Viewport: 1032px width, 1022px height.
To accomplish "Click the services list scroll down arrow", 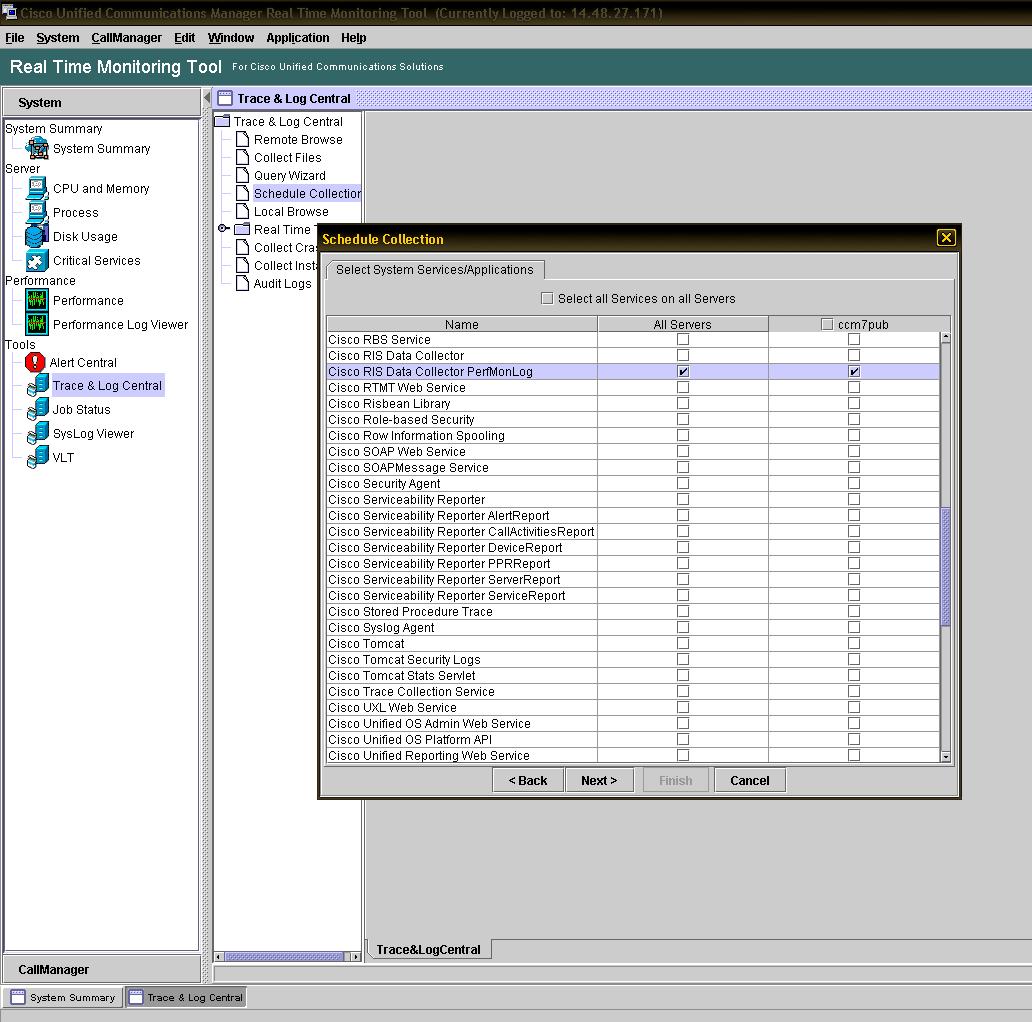I will [x=946, y=757].
